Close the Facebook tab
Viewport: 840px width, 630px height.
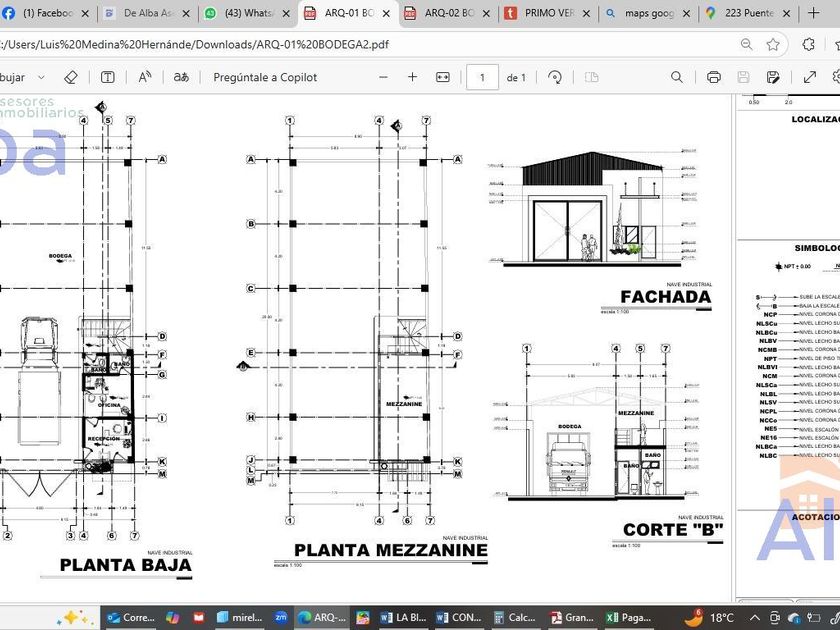pyautogui.click(x=85, y=14)
